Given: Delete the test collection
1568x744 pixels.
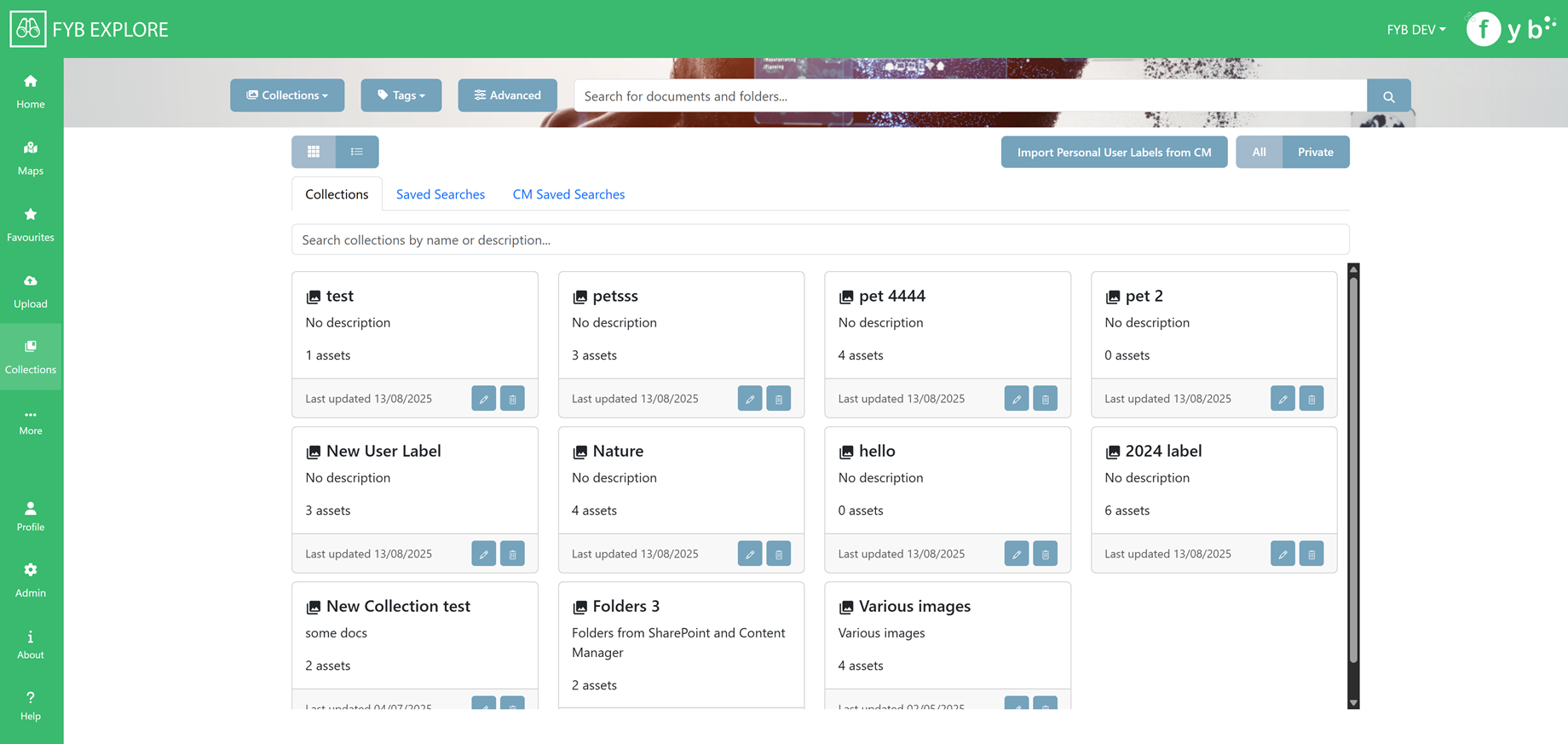Looking at the screenshot, I should tap(512, 399).
